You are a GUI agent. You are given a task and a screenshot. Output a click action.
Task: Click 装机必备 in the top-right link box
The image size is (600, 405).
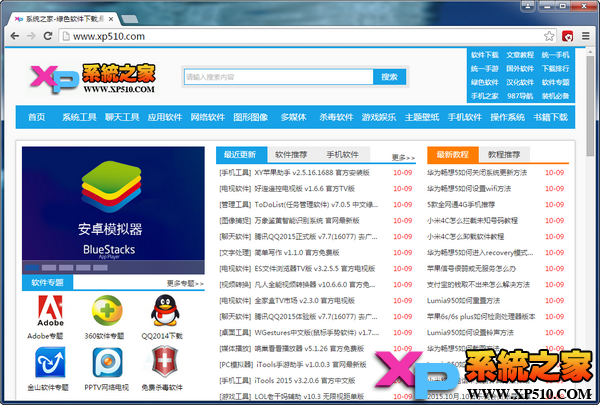coord(555,96)
